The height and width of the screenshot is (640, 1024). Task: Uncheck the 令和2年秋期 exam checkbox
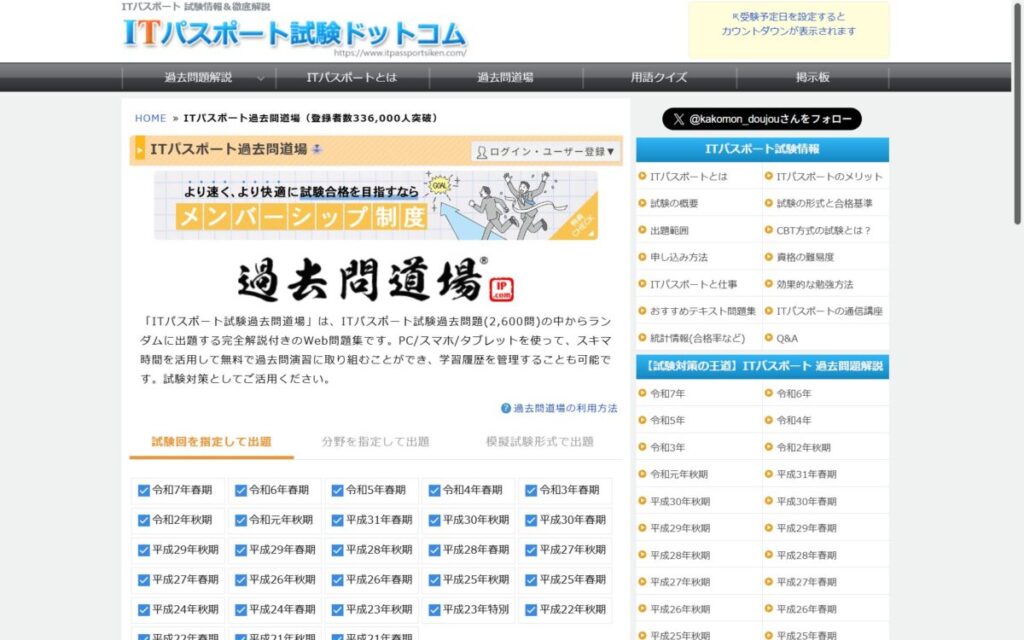point(144,520)
